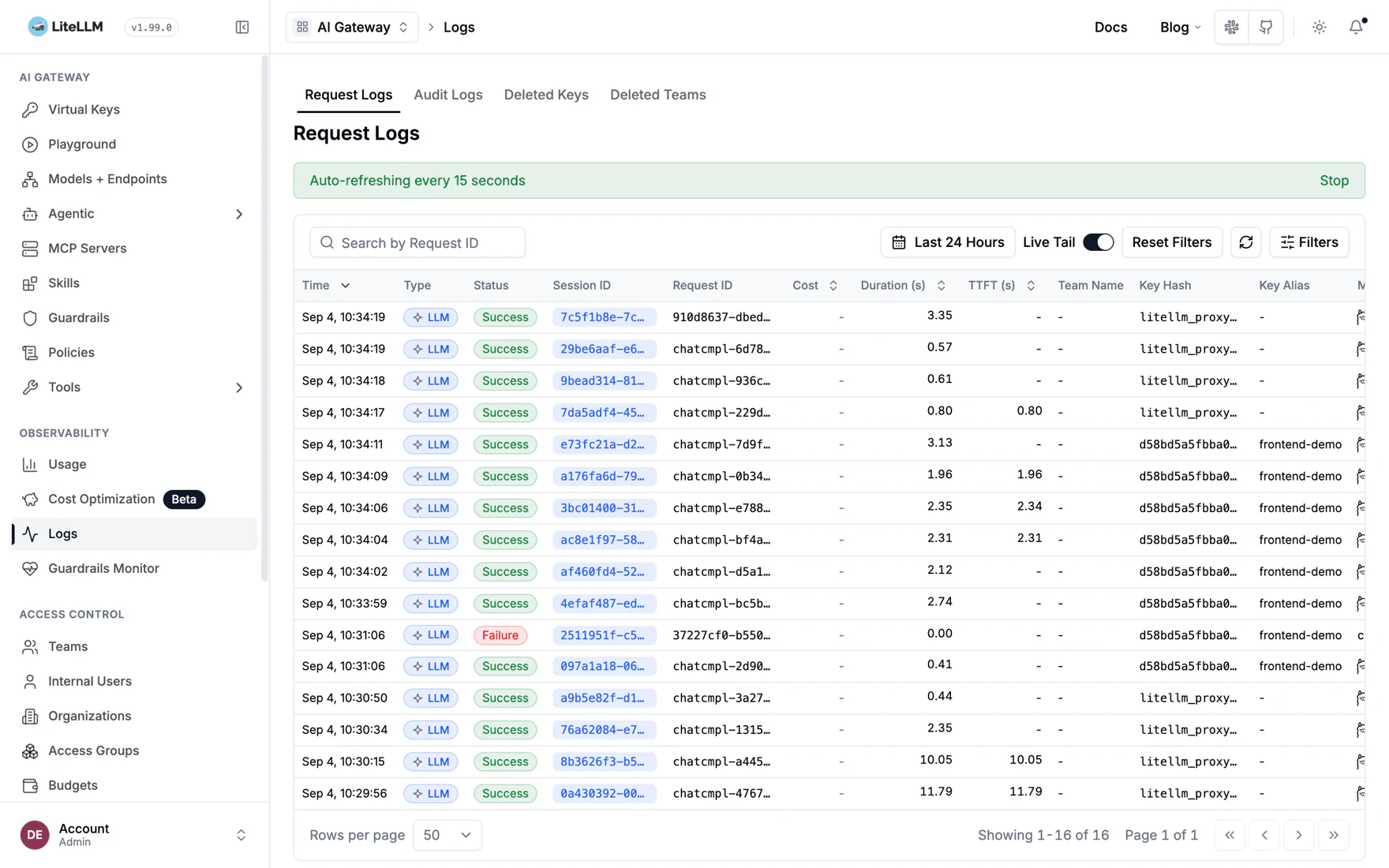Toggle the Live Tail switch

[x=1098, y=242]
